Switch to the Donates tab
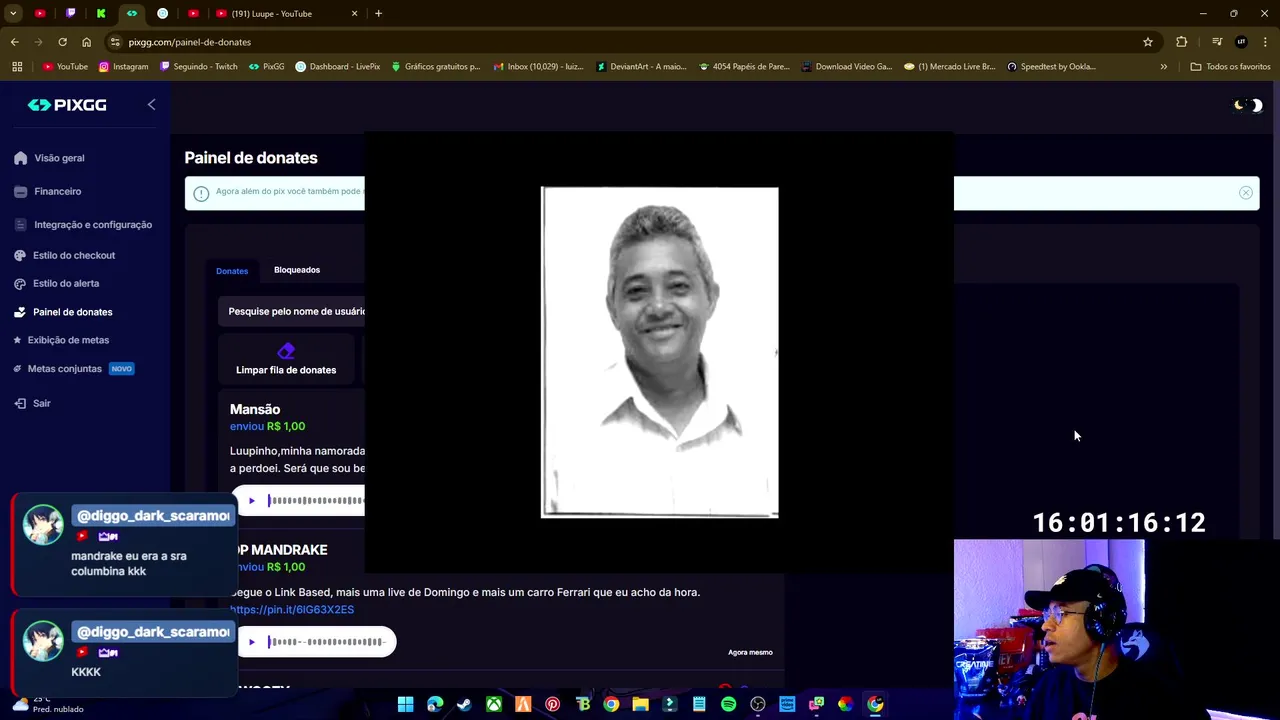Screen dimensions: 1280x720 [232, 271]
